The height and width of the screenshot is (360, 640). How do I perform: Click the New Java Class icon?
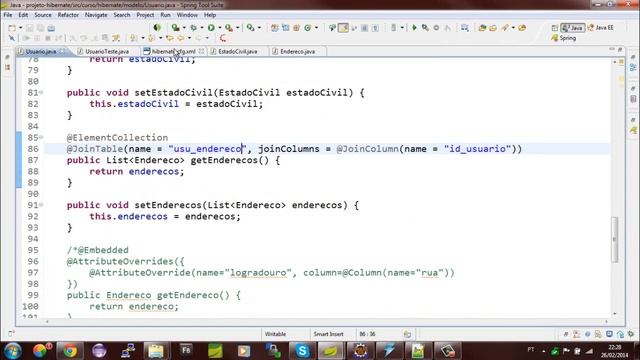tap(308, 28)
